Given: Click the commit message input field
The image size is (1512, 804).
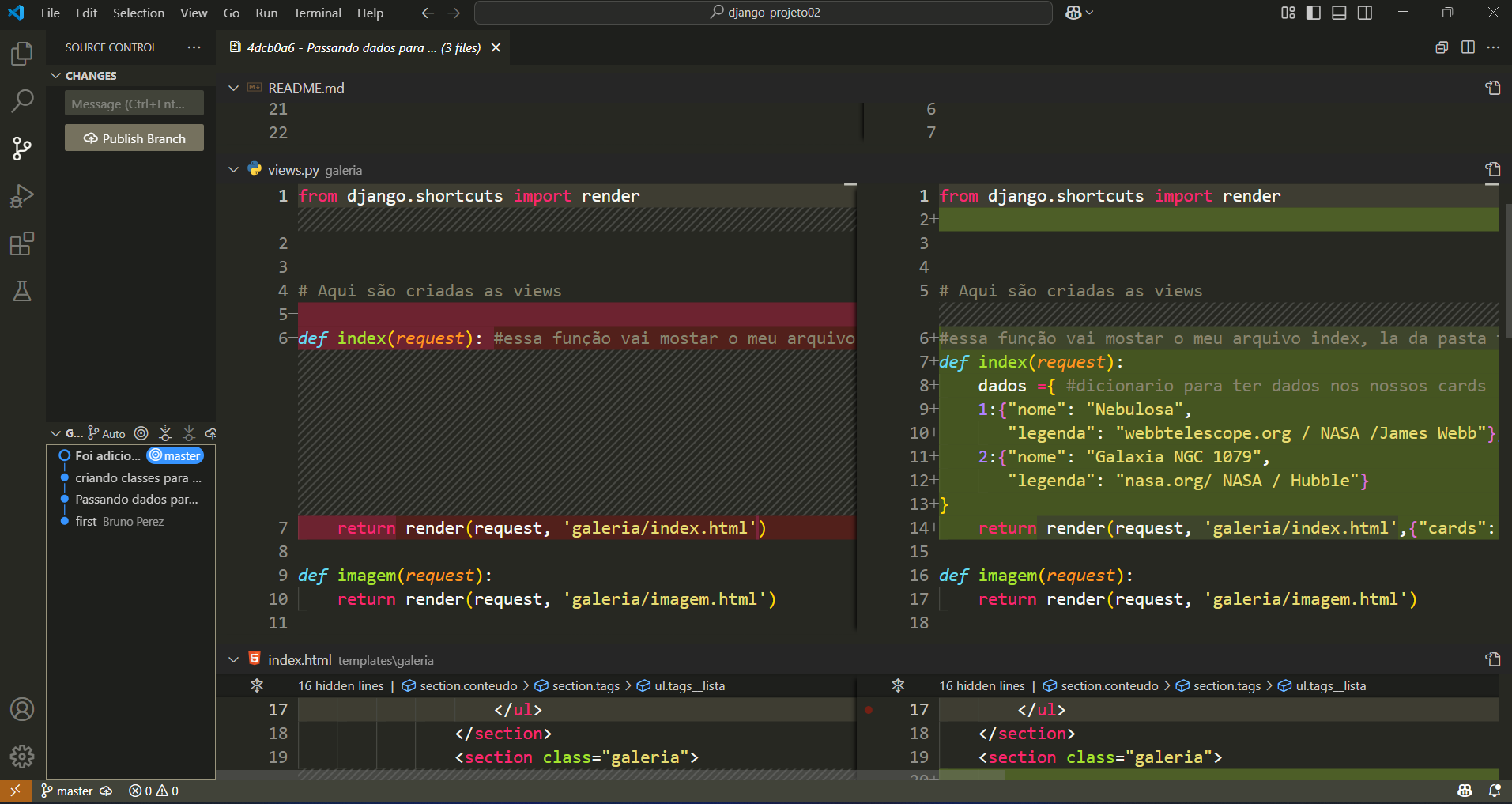Looking at the screenshot, I should click(x=134, y=104).
